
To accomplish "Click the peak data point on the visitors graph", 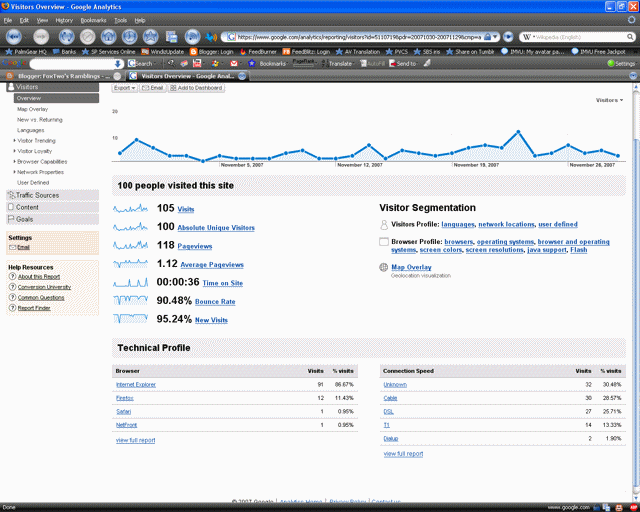I will point(518,132).
